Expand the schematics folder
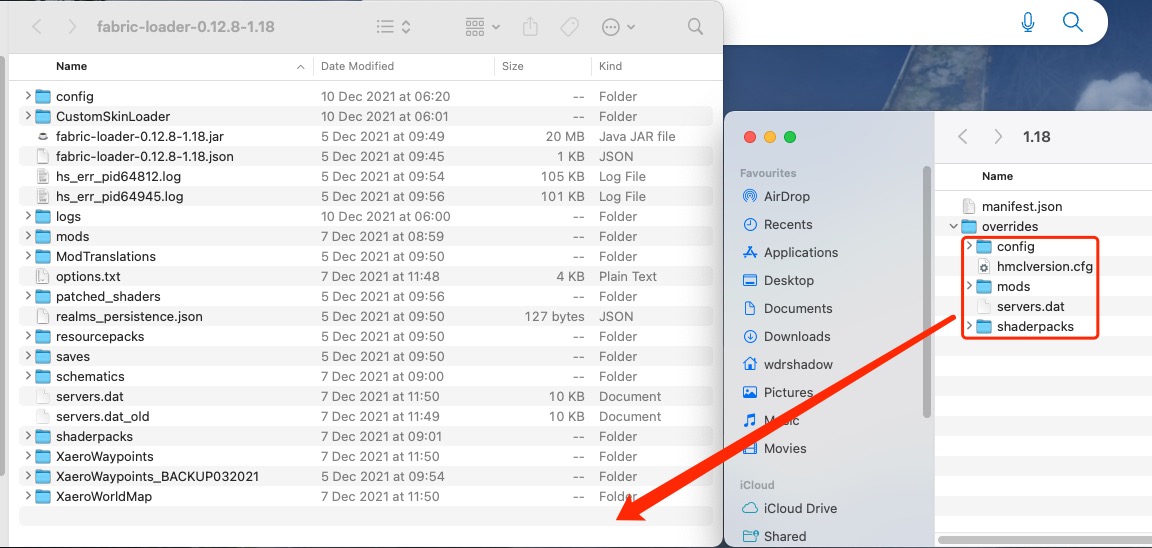The image size is (1152, 548). click(28, 376)
